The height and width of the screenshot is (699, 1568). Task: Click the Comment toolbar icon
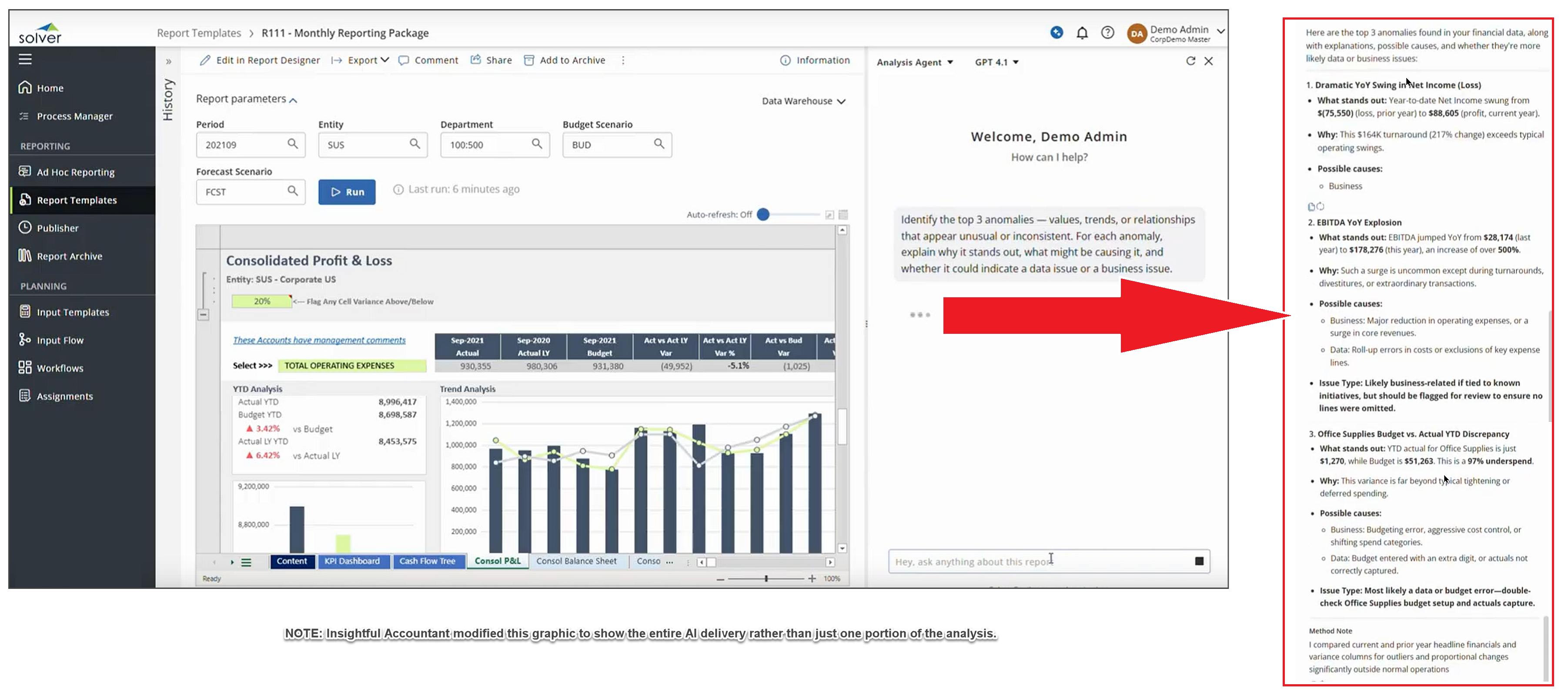pyautogui.click(x=404, y=60)
